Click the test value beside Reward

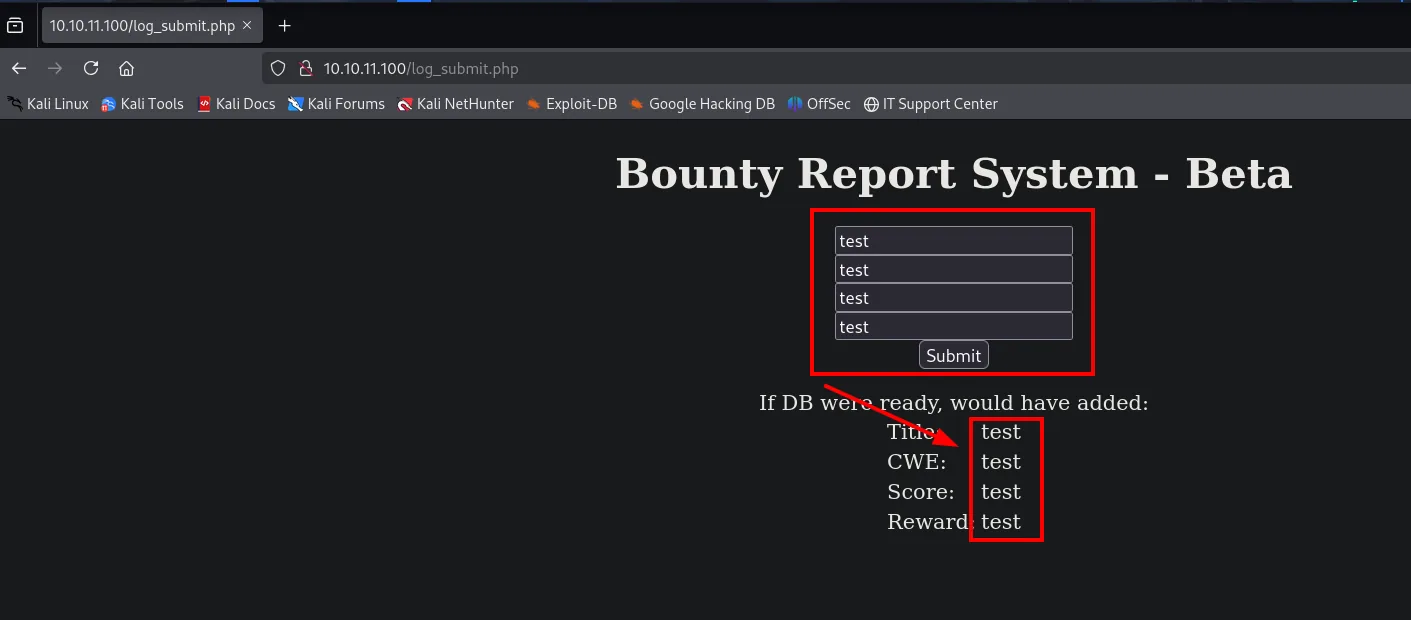coord(1001,522)
